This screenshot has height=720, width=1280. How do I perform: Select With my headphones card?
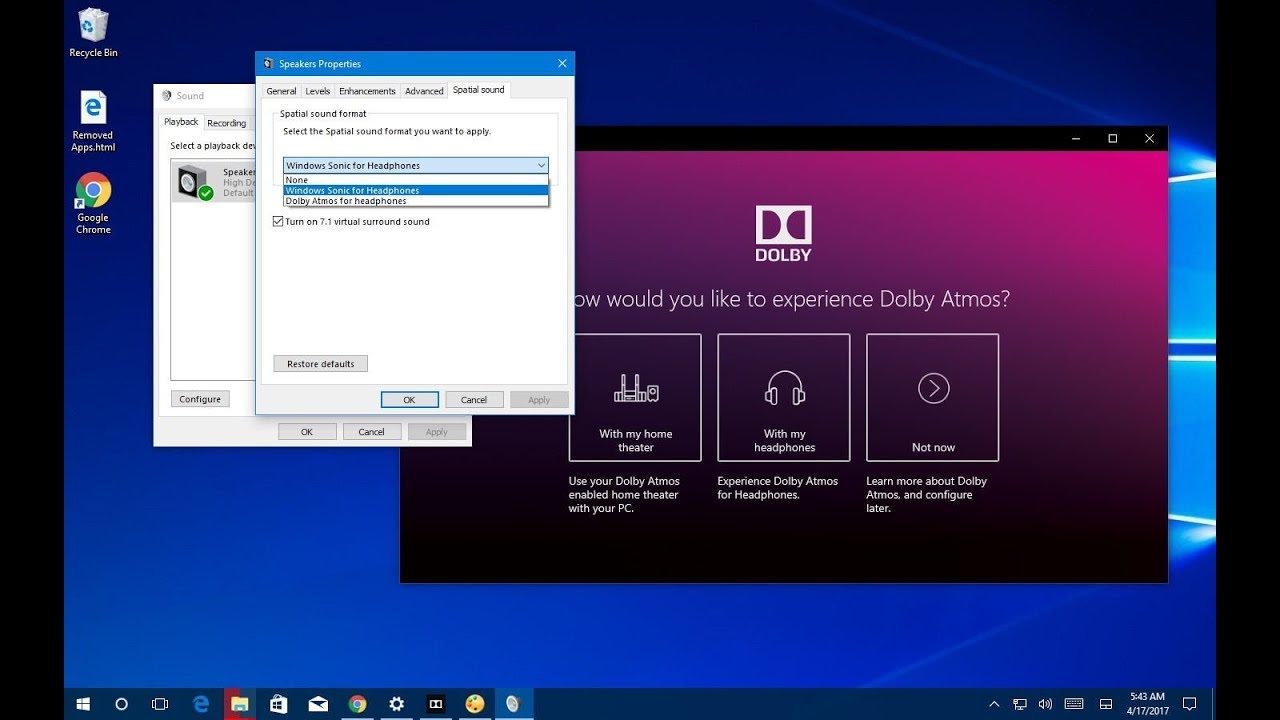coord(784,397)
